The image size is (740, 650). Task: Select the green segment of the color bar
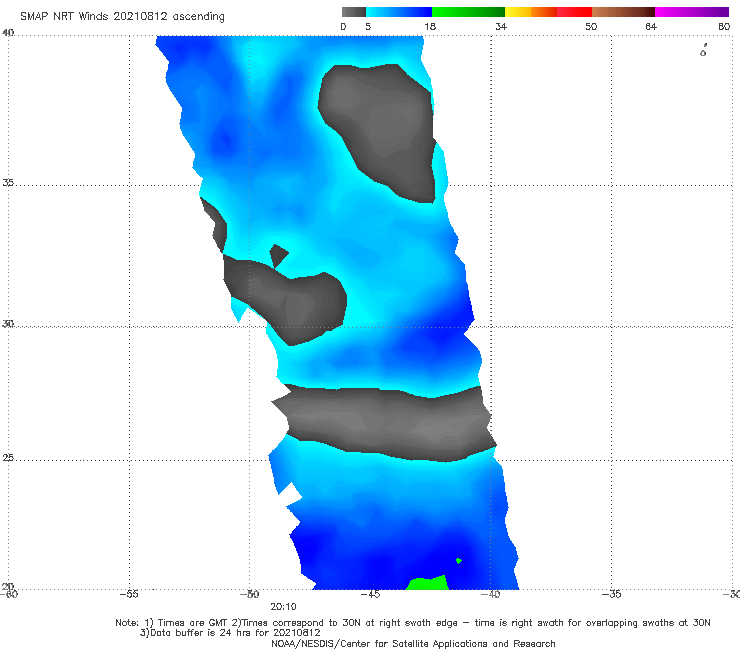tap(468, 12)
